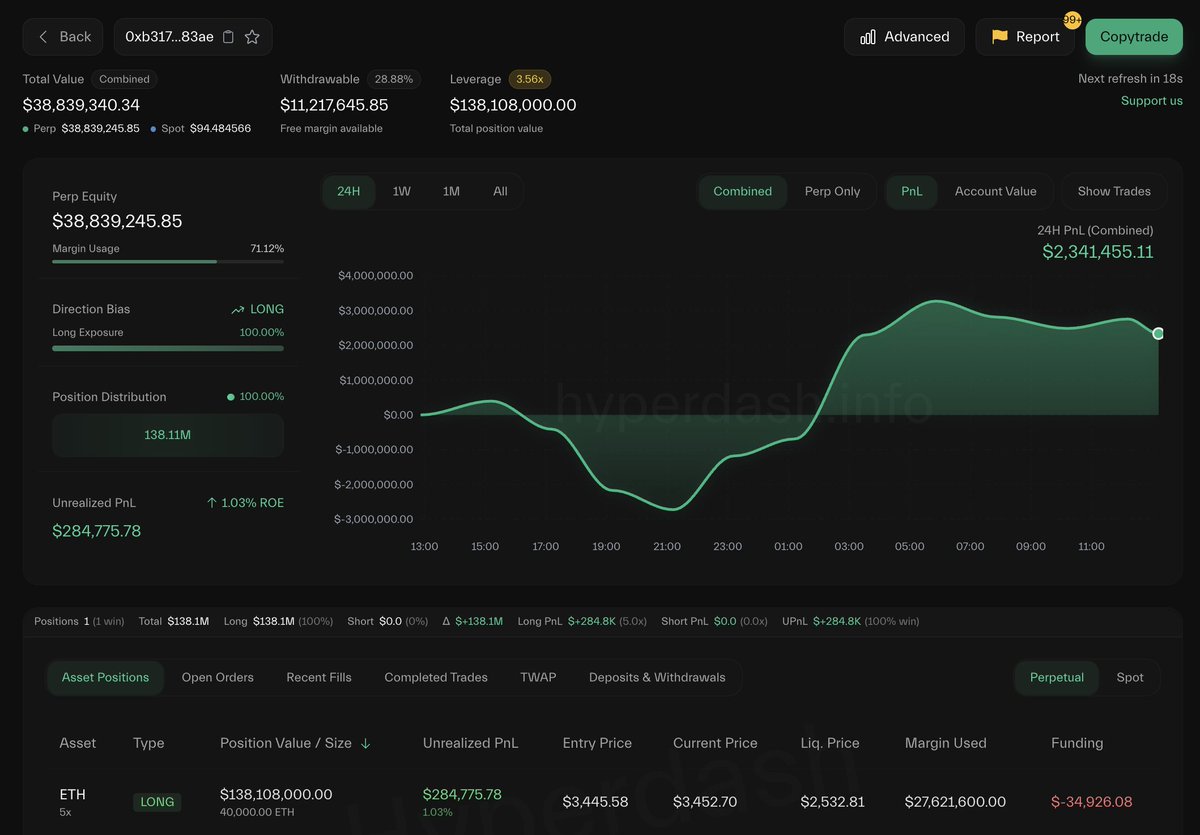
Task: Click the LONG direction trend icon
Action: pyautogui.click(x=238, y=310)
